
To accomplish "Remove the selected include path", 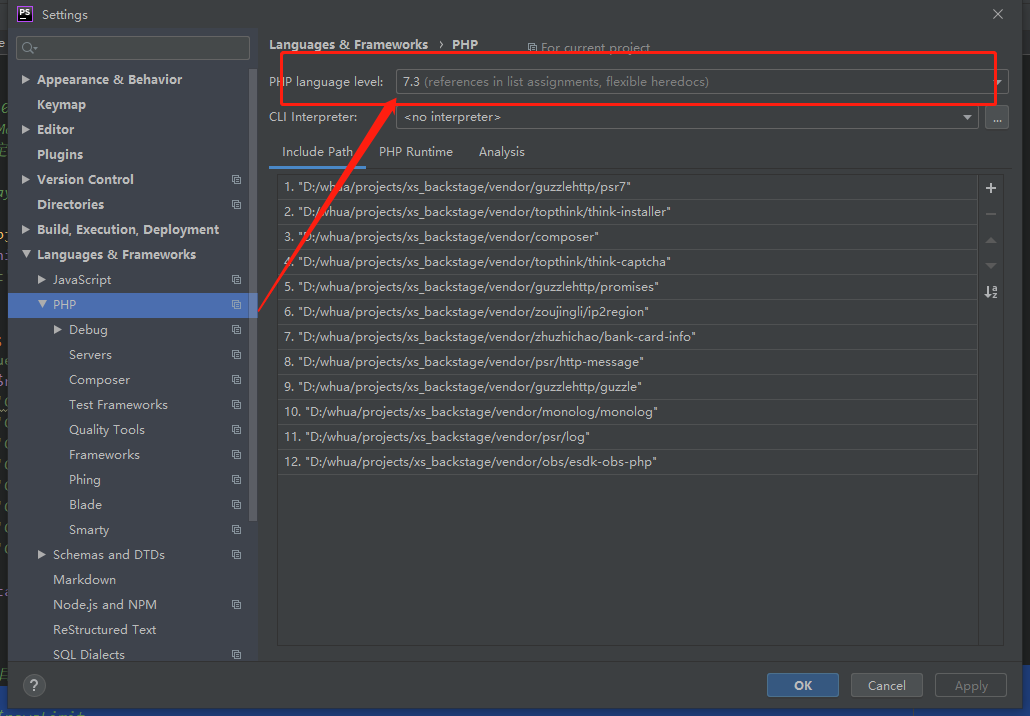I will 990,213.
